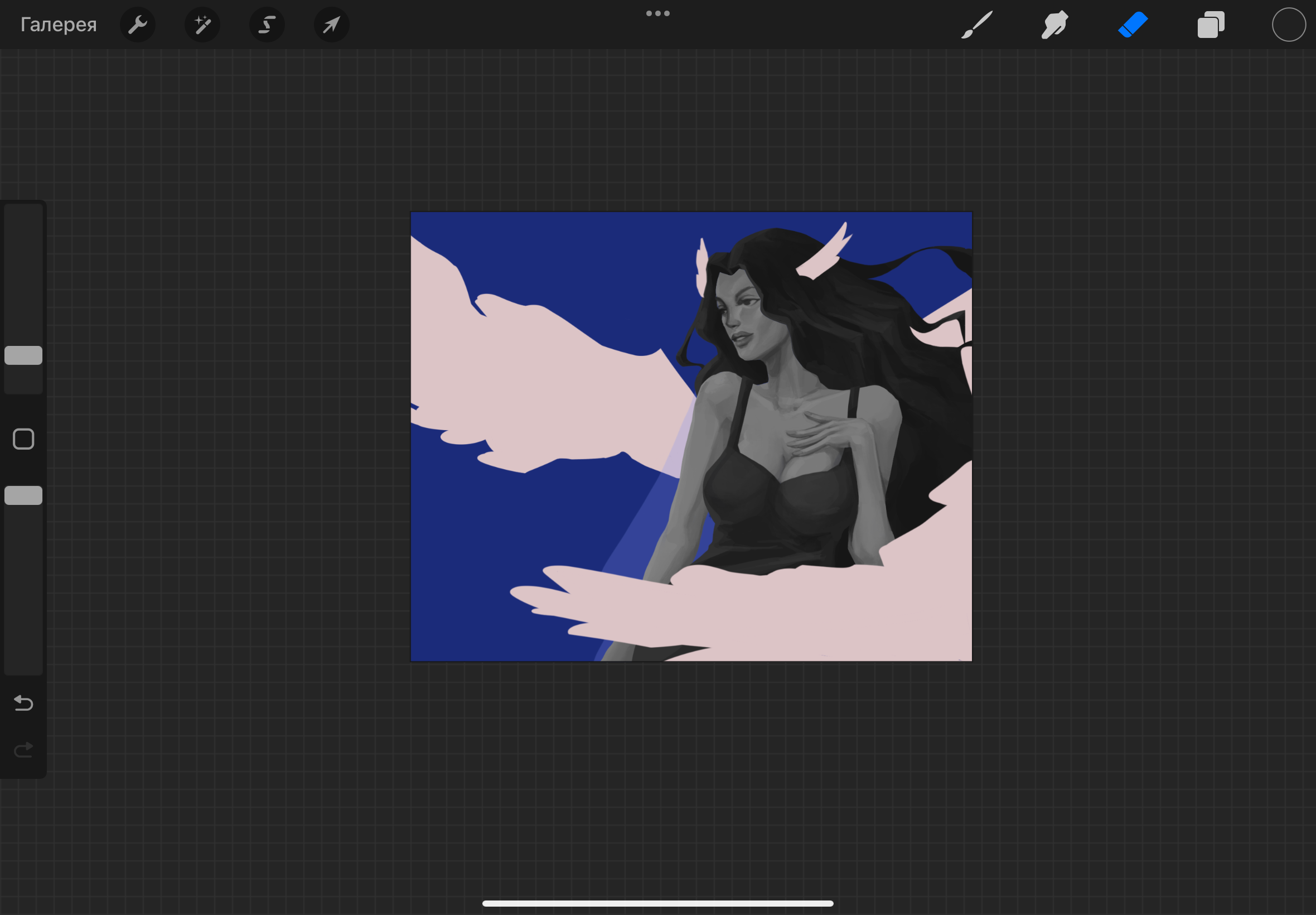Screen dimensions: 1316x915
Task: Open the Adjustments magic wand menu
Action: pyautogui.click(x=202, y=25)
